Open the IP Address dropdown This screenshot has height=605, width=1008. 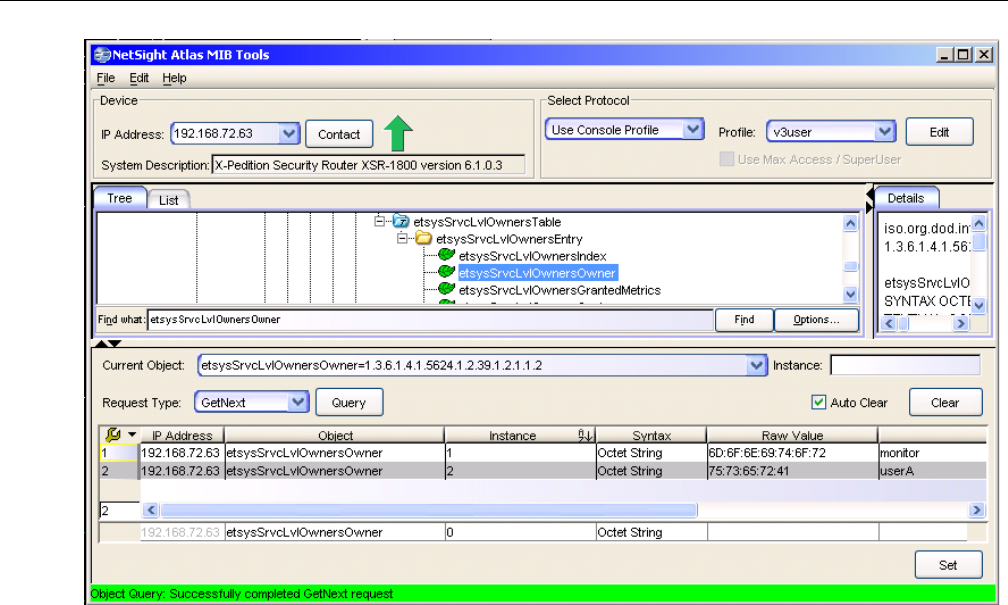coord(289,134)
